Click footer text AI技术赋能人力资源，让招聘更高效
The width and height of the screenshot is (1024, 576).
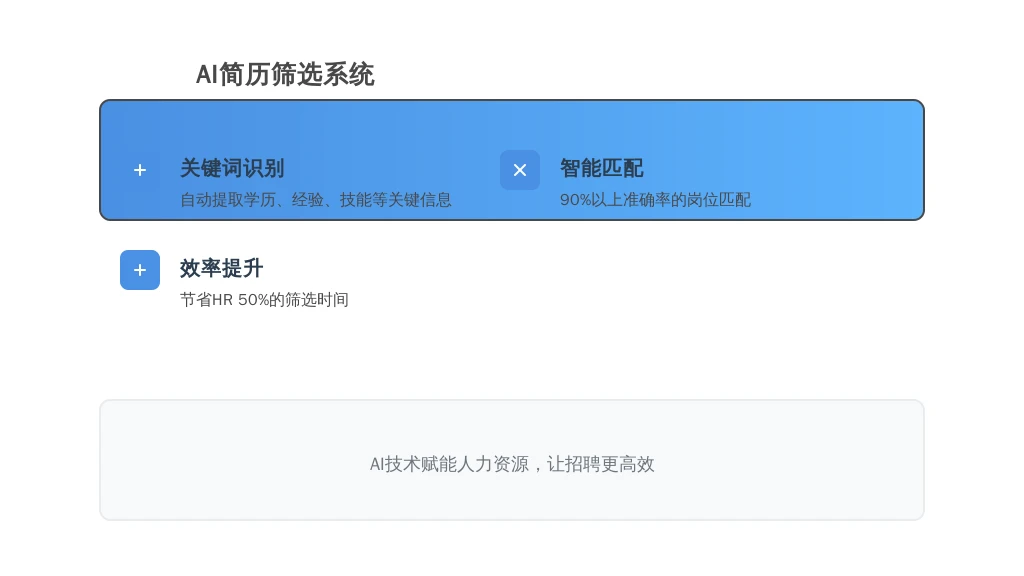pyautogui.click(x=512, y=464)
